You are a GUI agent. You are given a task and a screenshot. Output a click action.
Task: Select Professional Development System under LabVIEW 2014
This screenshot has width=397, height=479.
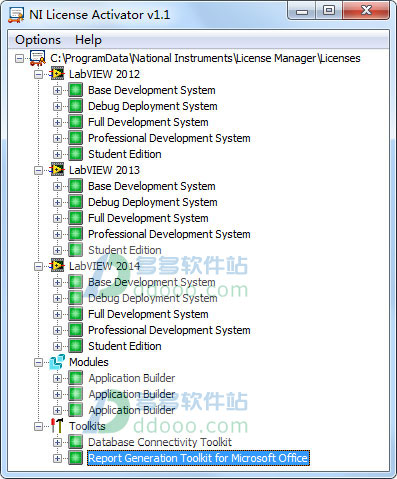(x=169, y=330)
